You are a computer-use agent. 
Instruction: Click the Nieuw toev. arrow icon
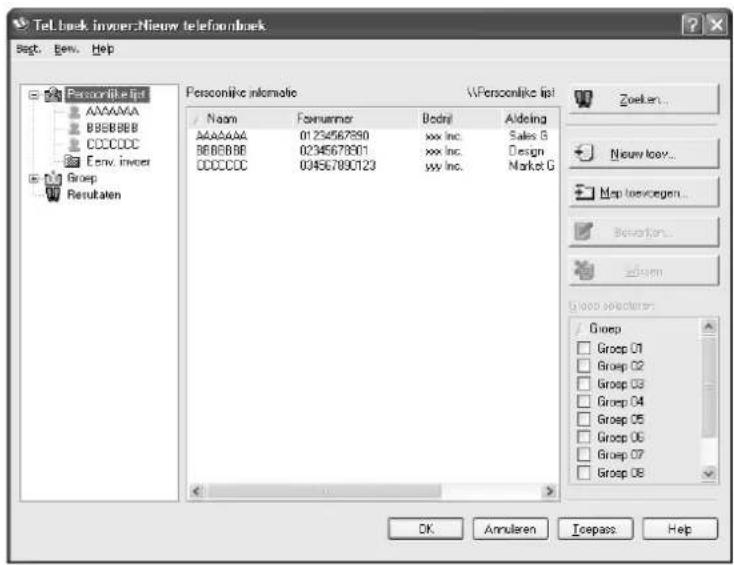coord(584,153)
